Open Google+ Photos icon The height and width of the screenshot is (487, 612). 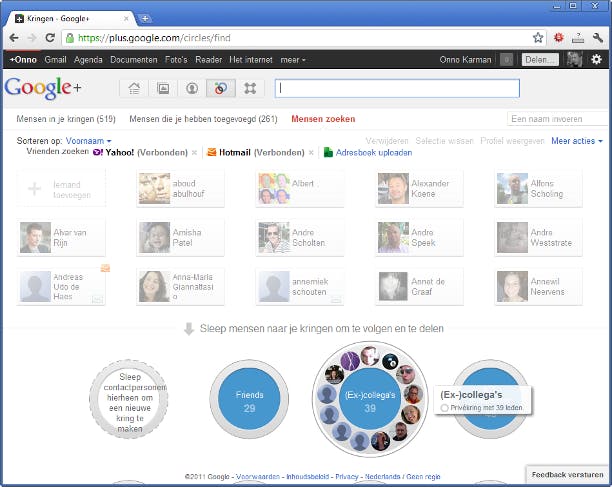coord(163,89)
